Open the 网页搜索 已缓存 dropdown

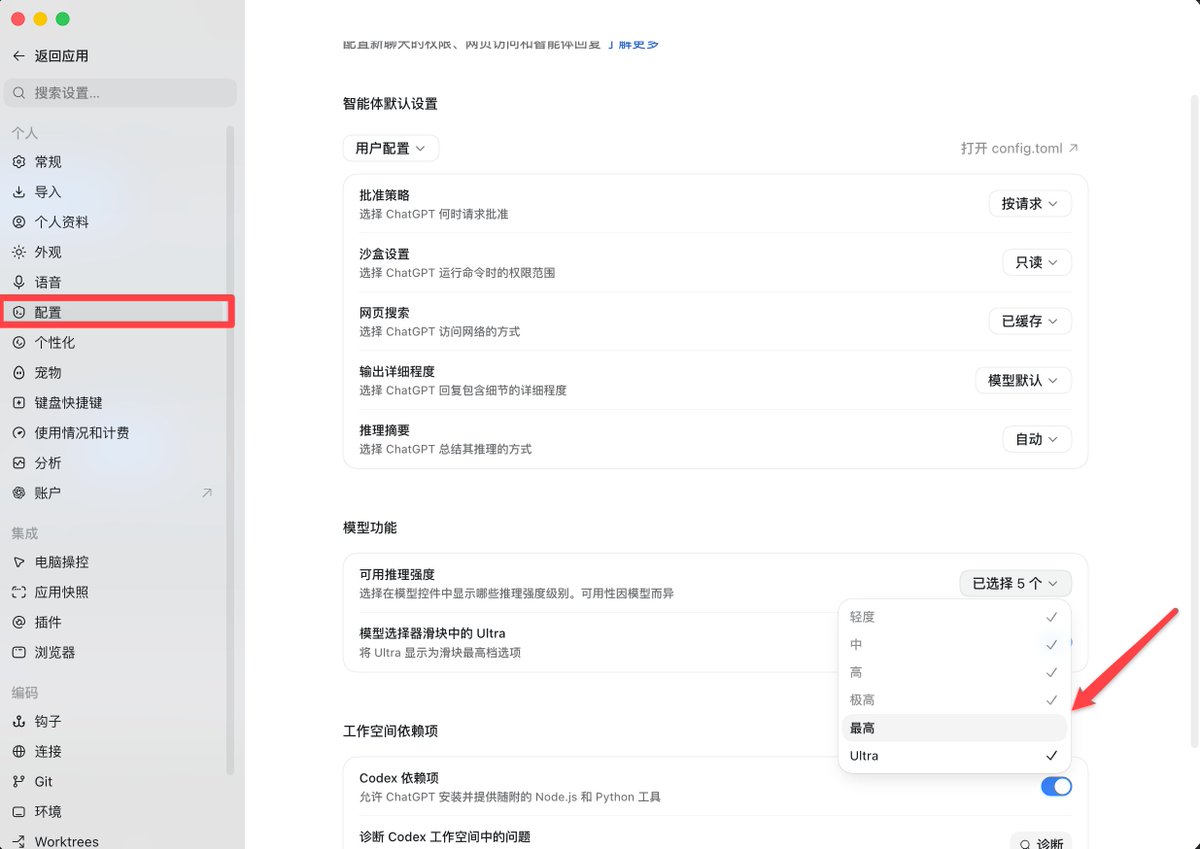(1030, 321)
